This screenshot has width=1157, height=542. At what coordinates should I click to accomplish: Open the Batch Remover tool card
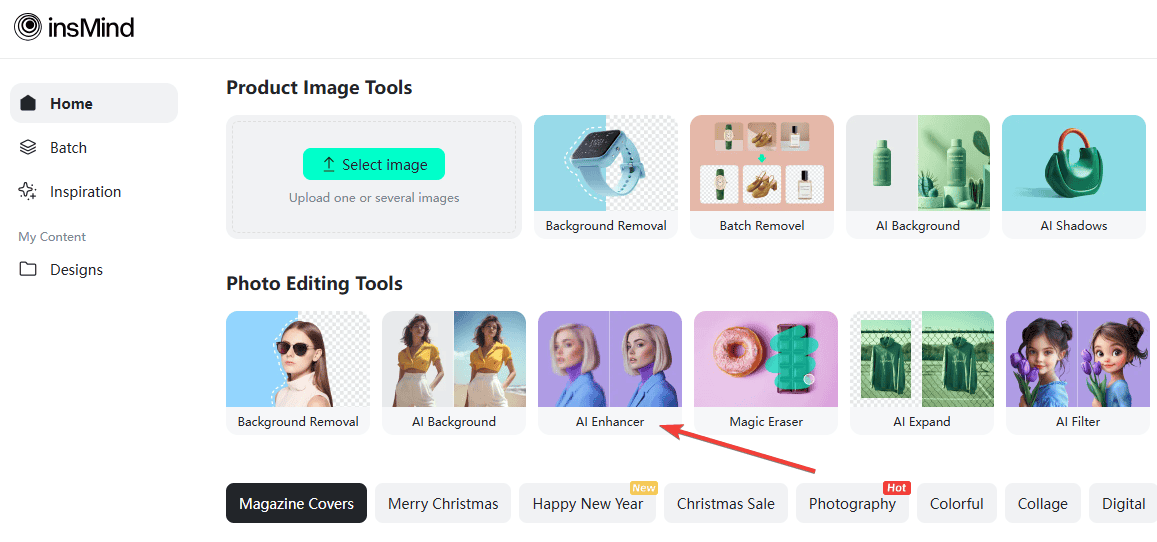[x=761, y=177]
